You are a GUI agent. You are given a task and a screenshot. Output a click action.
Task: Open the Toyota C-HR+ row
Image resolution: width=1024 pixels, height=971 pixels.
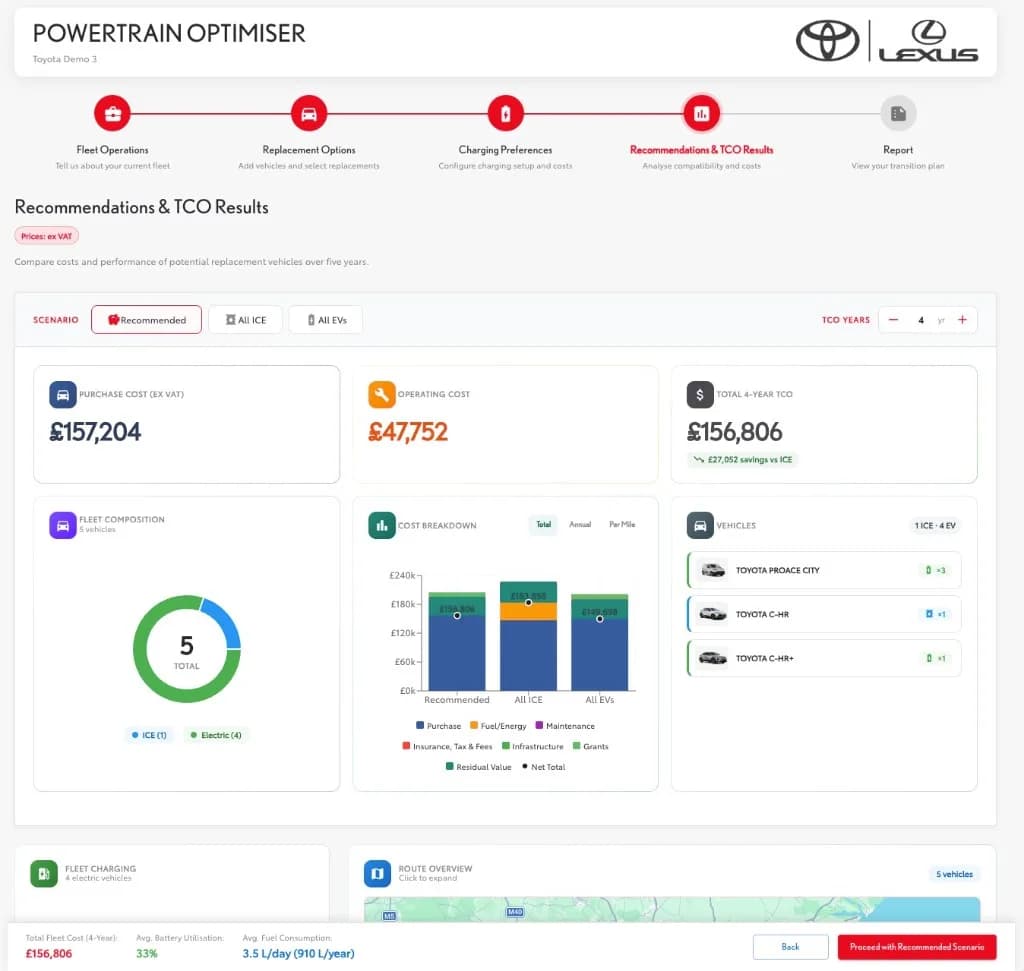[x=824, y=658]
